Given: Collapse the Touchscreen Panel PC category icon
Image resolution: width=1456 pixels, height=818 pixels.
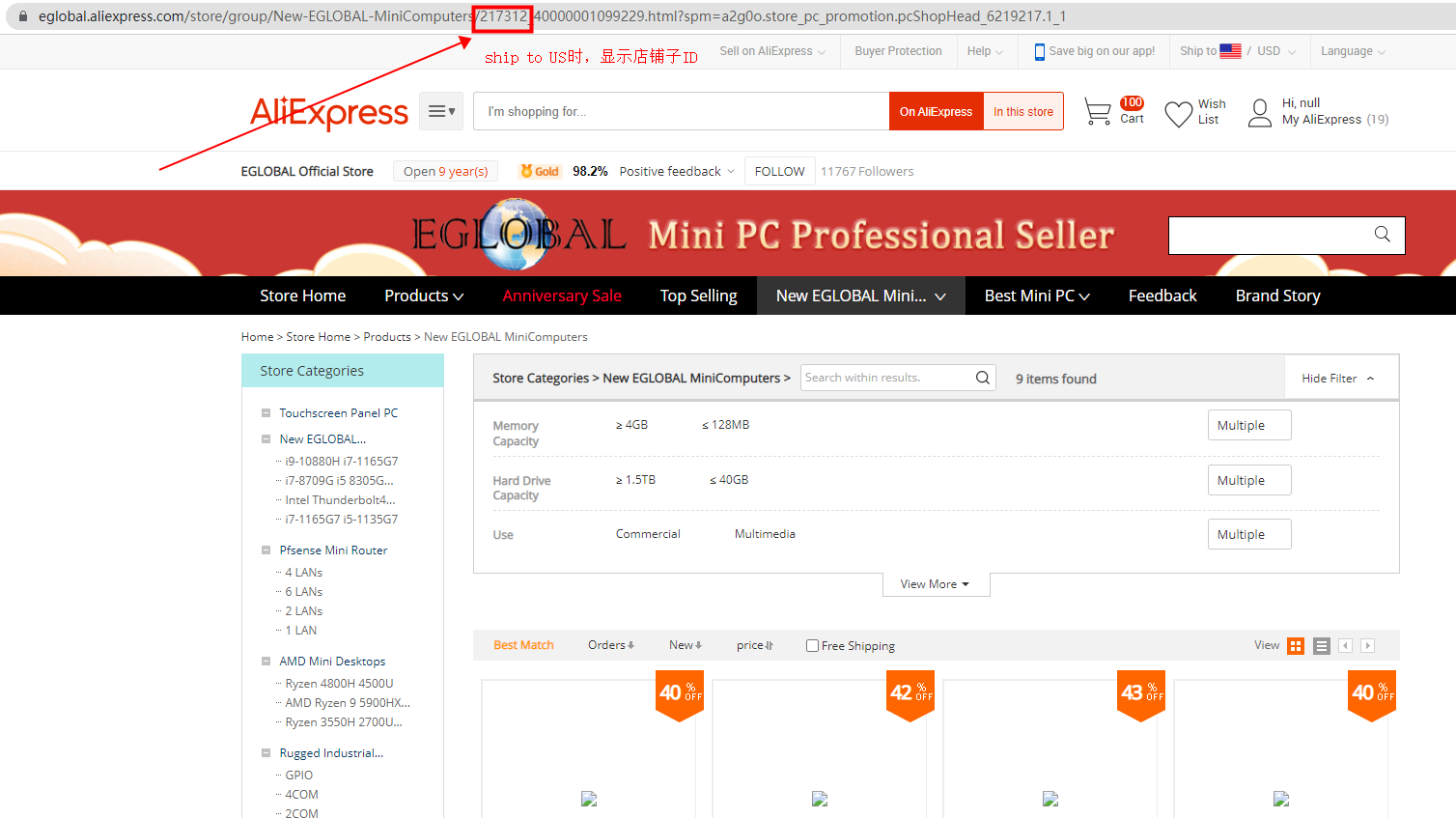Looking at the screenshot, I should (266, 413).
